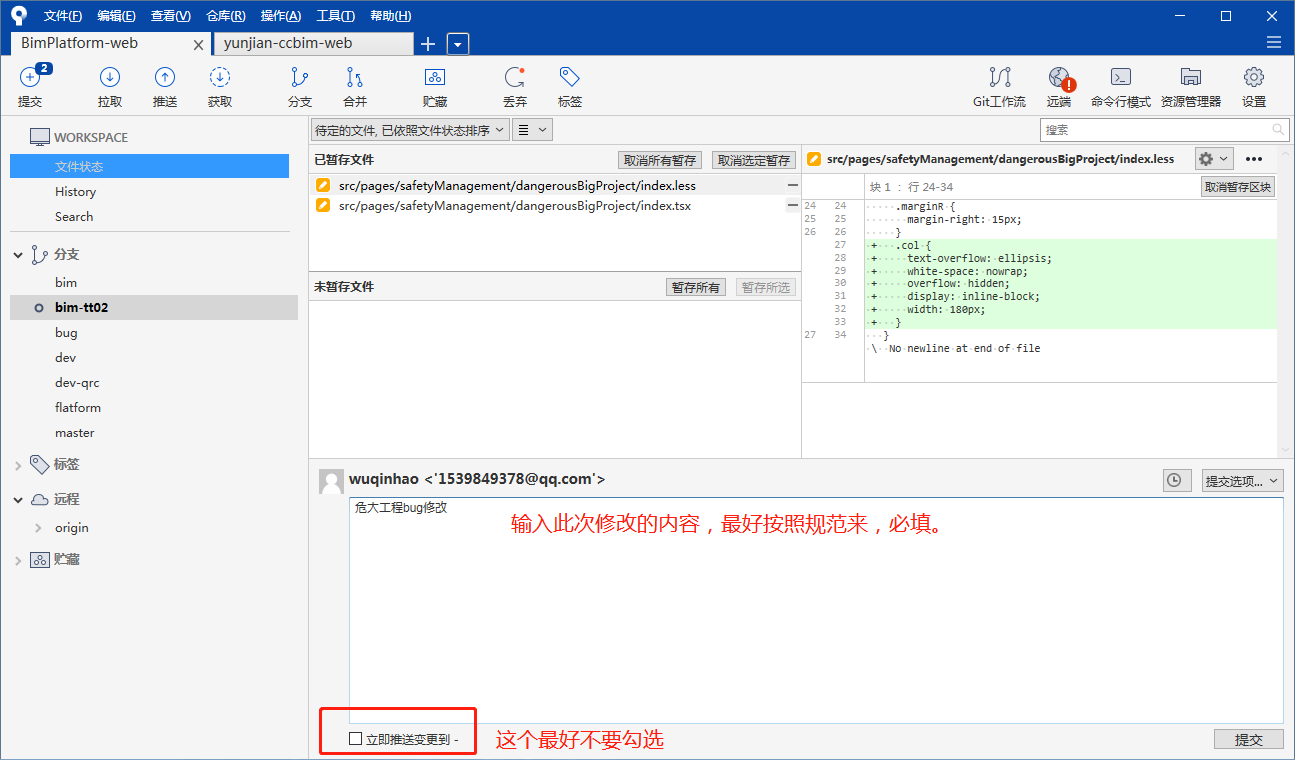The height and width of the screenshot is (760, 1295).
Task: Click the 推送 push icon
Action: 165,77
